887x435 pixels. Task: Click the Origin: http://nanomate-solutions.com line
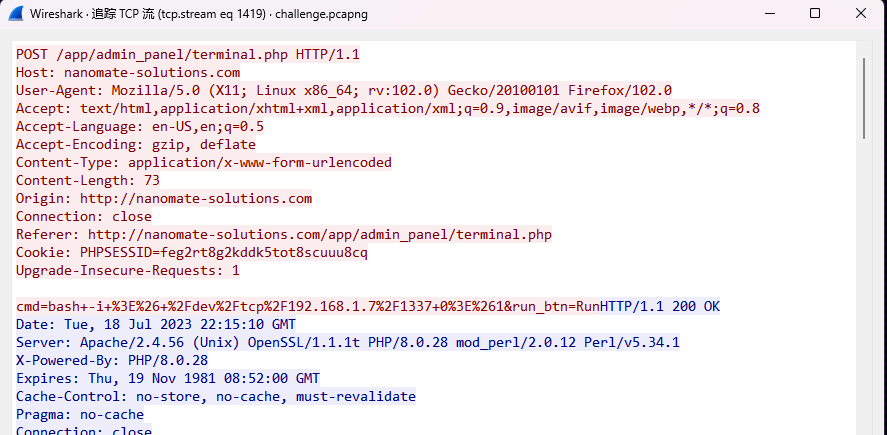[x=164, y=199]
